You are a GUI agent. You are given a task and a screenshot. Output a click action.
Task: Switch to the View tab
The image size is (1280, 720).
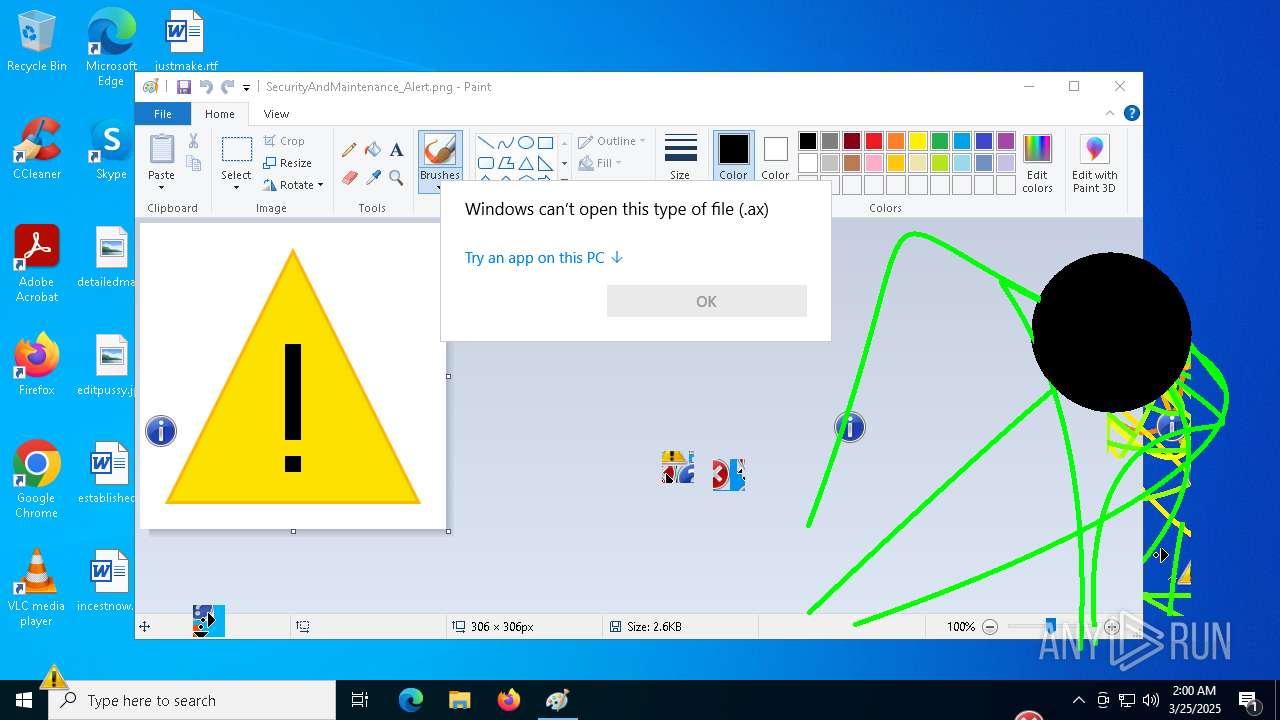coord(276,114)
